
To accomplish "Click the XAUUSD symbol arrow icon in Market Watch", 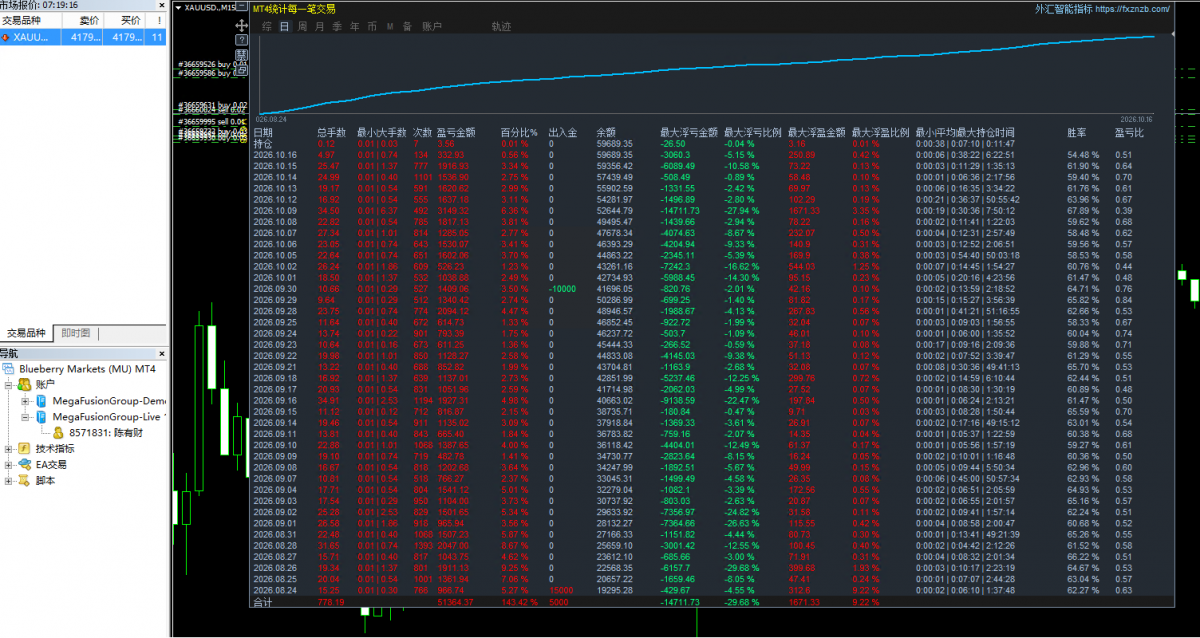I will click(x=6, y=37).
